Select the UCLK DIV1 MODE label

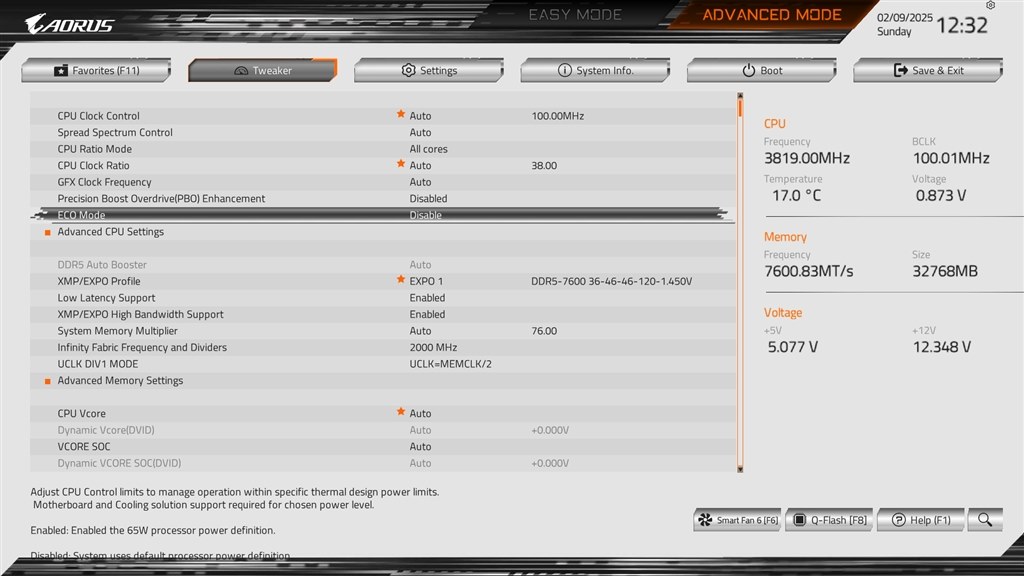[97, 364]
